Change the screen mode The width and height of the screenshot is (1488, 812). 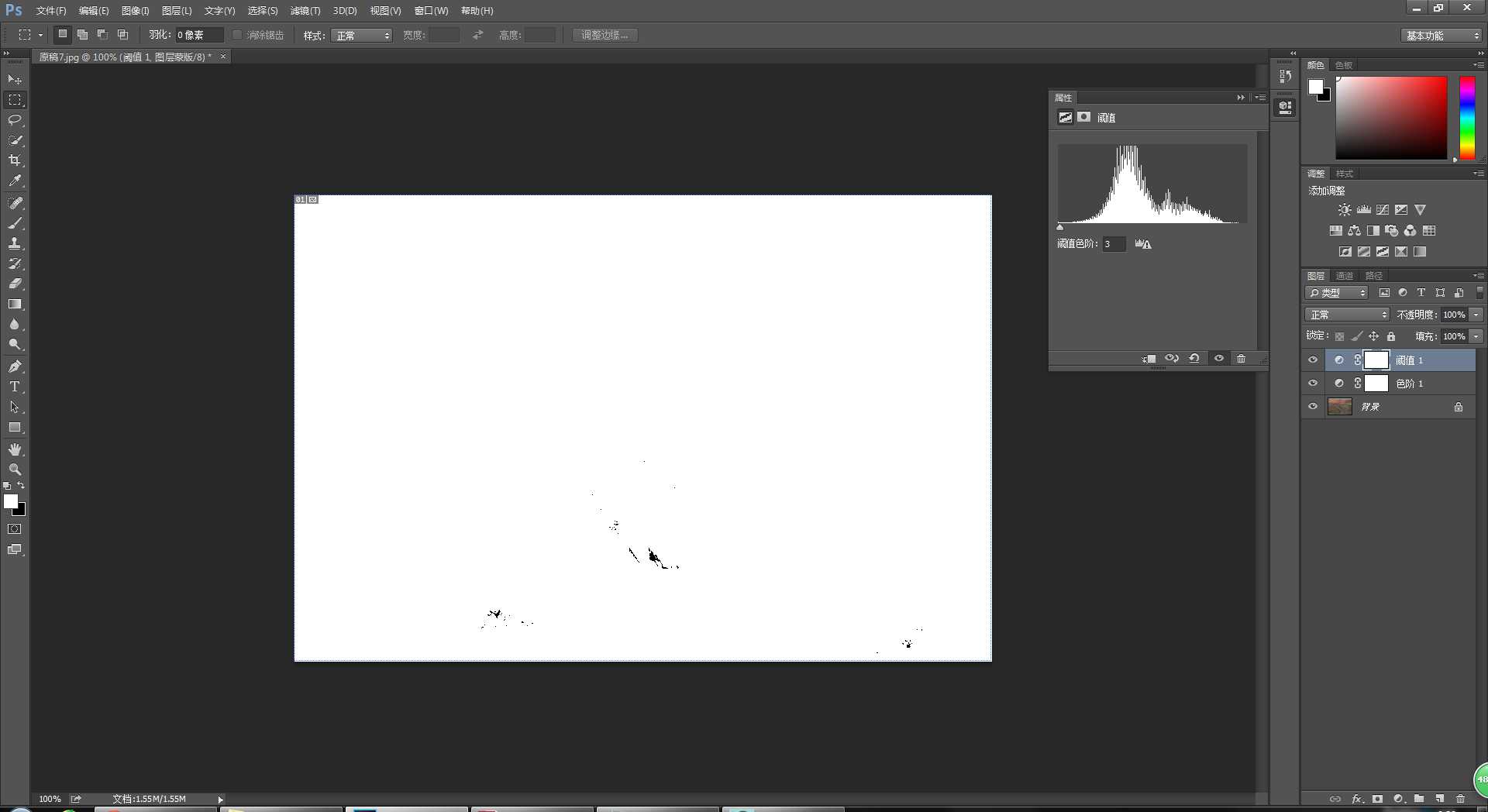(15, 549)
